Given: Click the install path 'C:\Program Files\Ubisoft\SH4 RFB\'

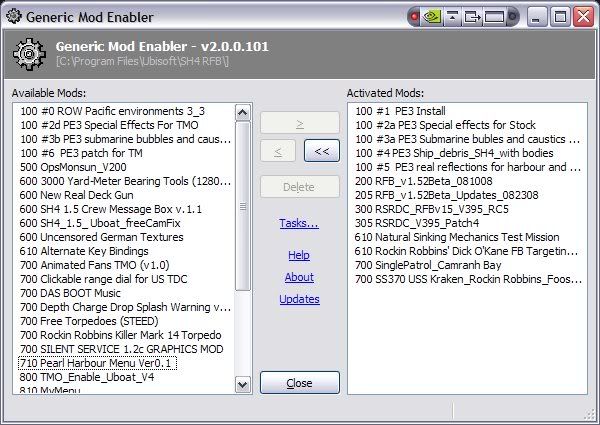Looking at the screenshot, I should (x=142, y=61).
